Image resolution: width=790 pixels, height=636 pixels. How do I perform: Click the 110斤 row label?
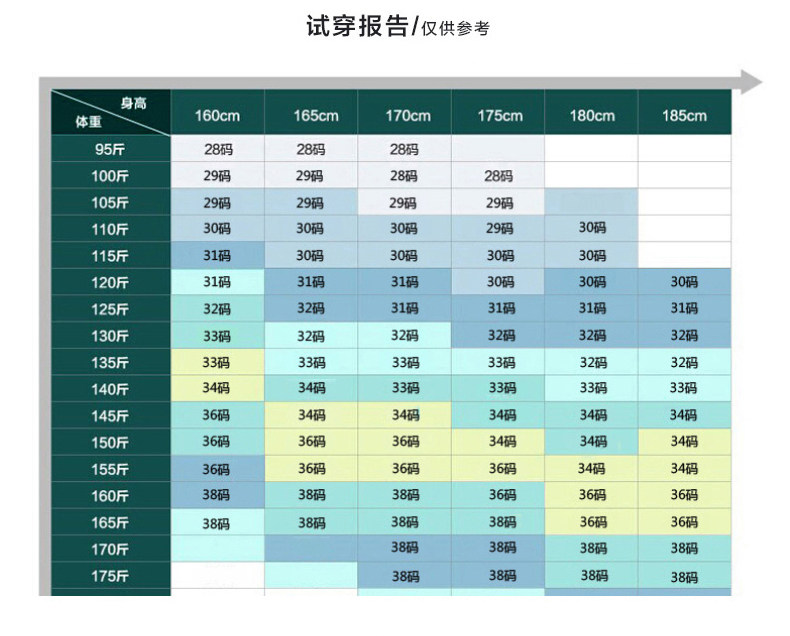click(x=111, y=228)
